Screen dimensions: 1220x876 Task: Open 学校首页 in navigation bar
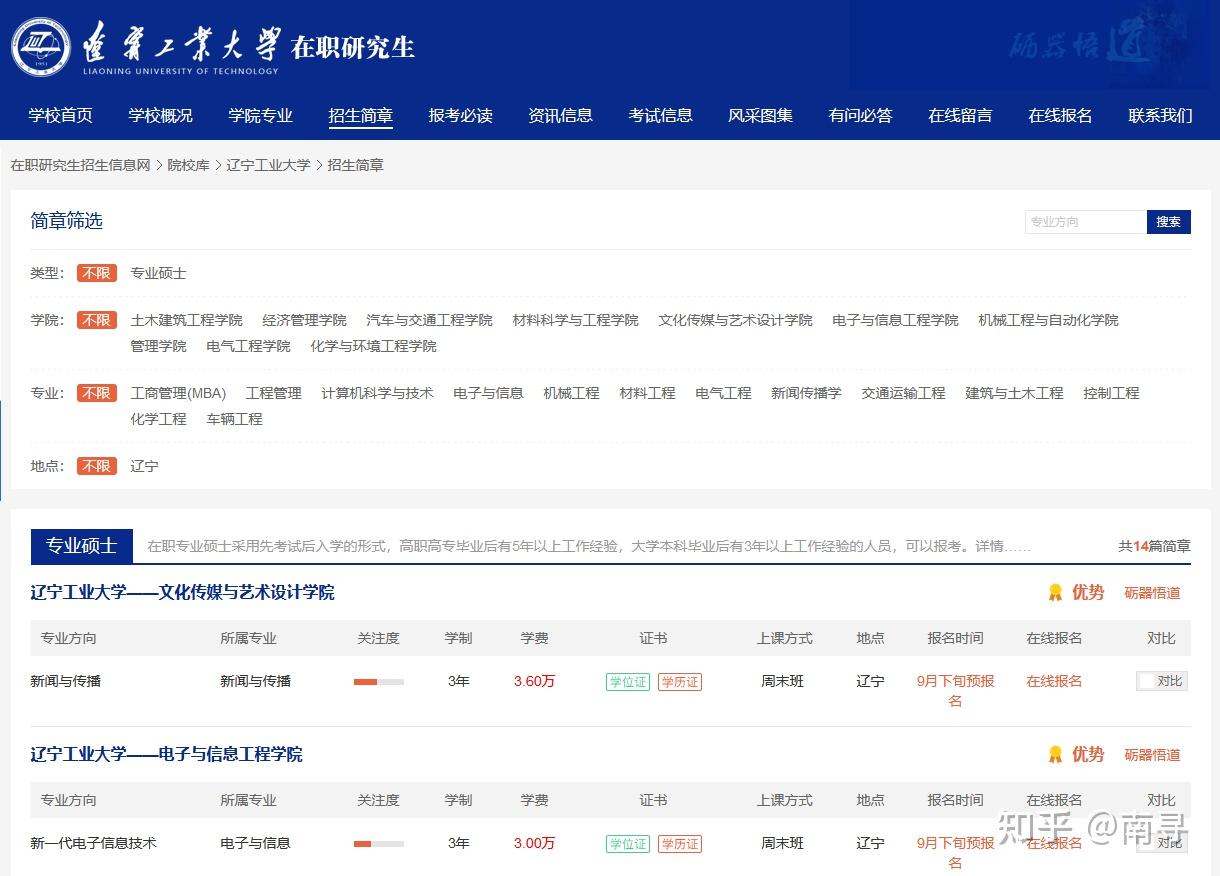point(61,115)
